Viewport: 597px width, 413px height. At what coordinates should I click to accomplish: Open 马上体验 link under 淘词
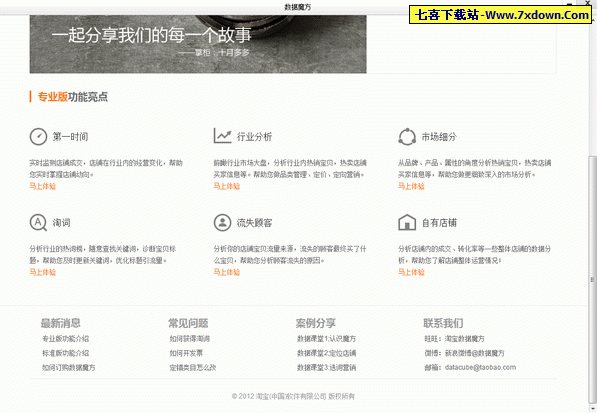[43, 272]
